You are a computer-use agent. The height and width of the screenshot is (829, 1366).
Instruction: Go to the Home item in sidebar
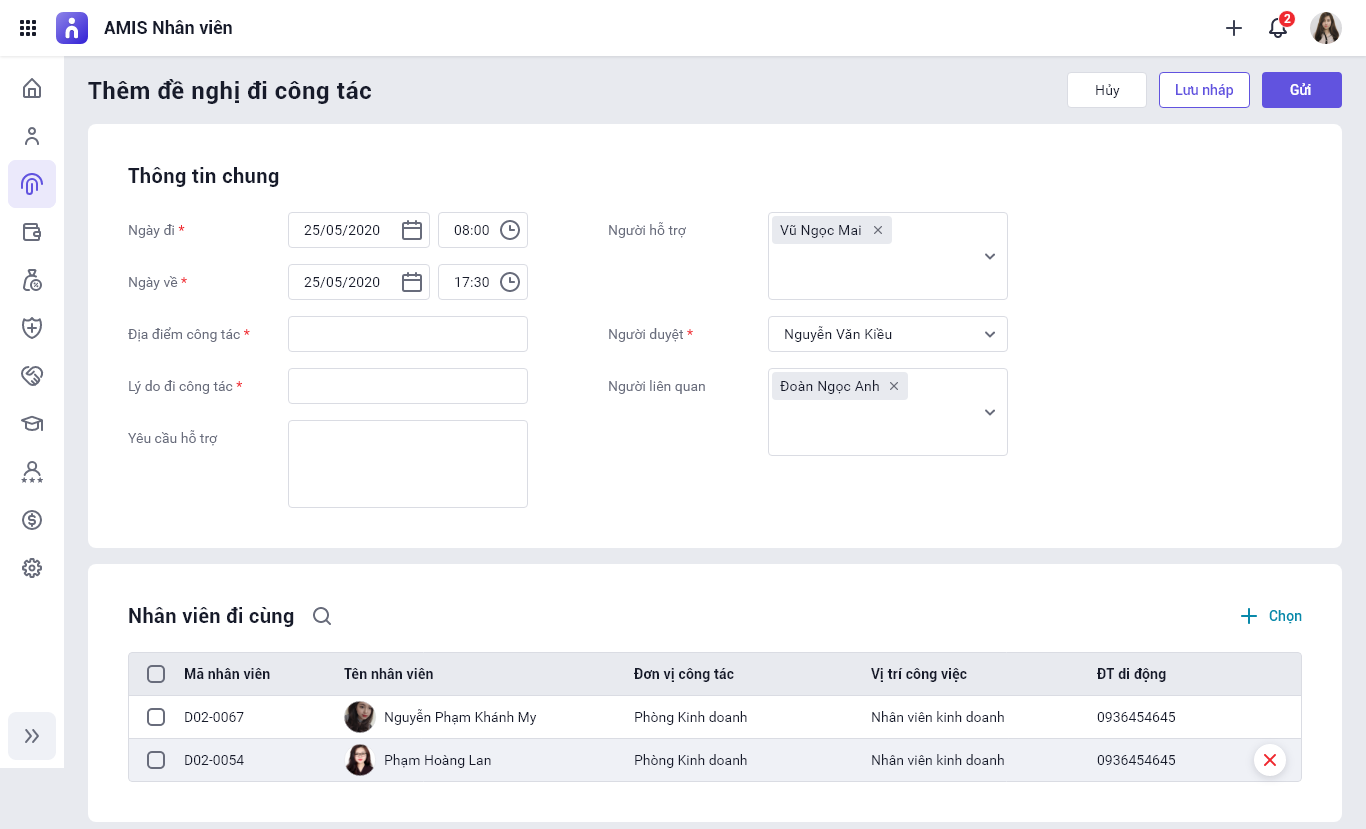tap(32, 88)
